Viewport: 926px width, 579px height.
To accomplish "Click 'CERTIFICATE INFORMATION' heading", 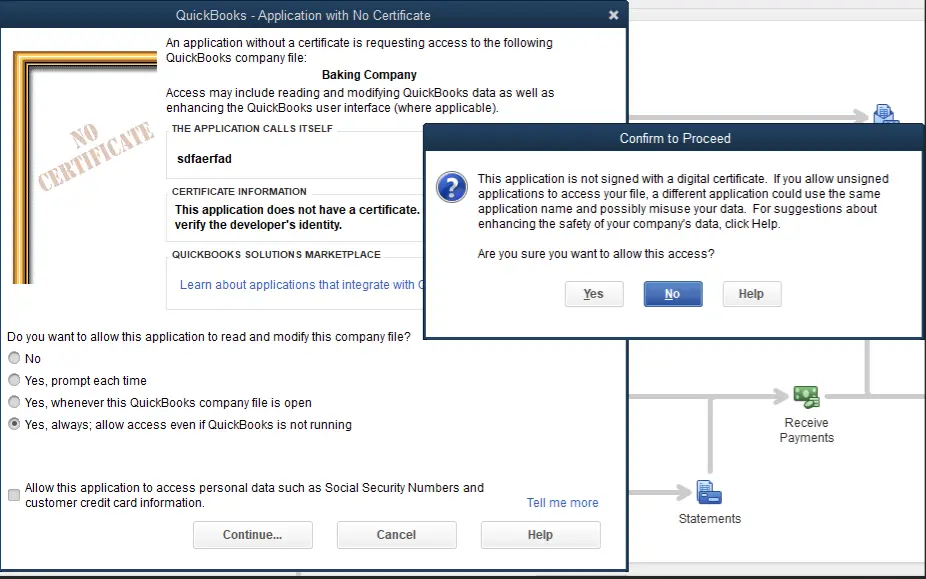I will (239, 192).
